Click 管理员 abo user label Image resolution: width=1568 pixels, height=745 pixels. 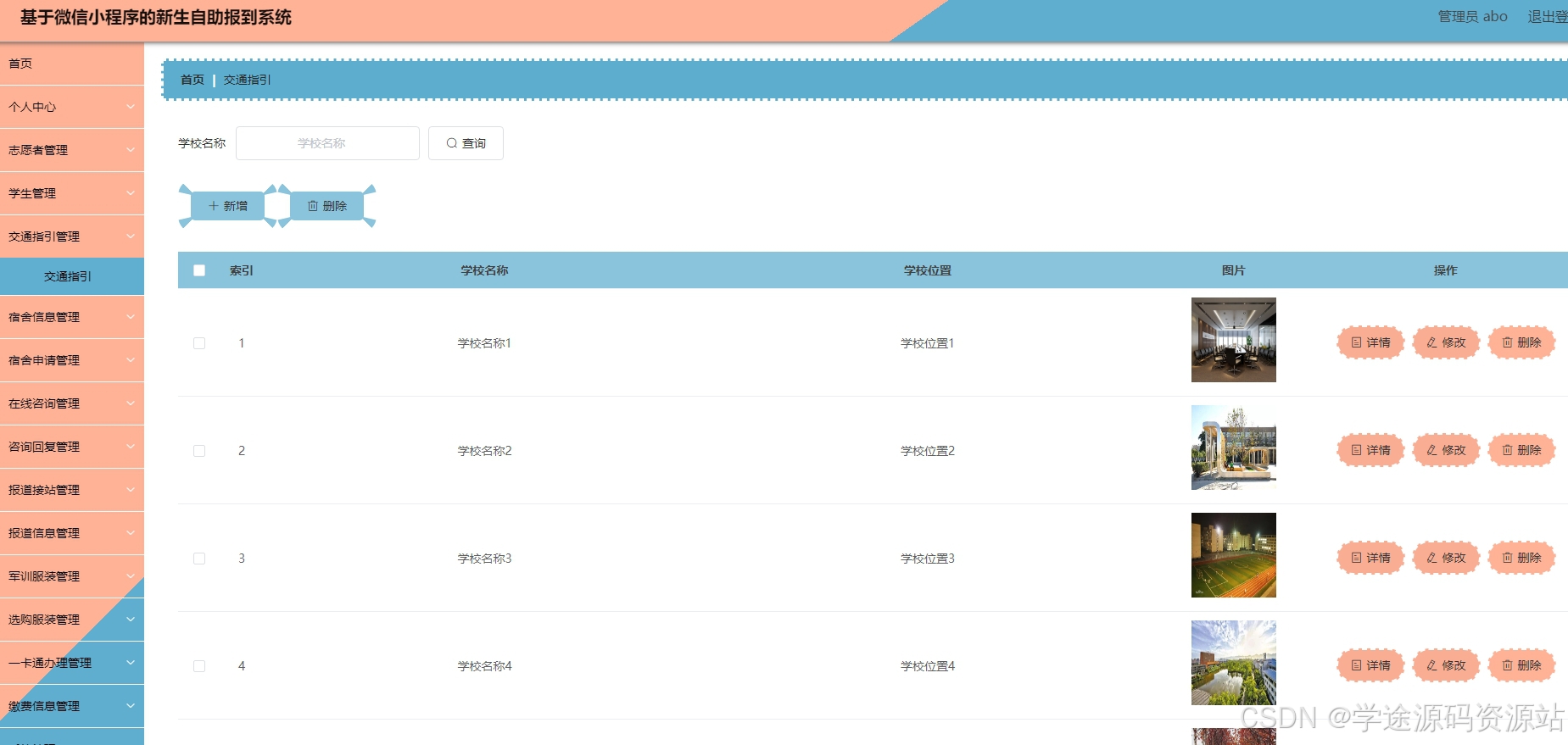click(x=1472, y=16)
